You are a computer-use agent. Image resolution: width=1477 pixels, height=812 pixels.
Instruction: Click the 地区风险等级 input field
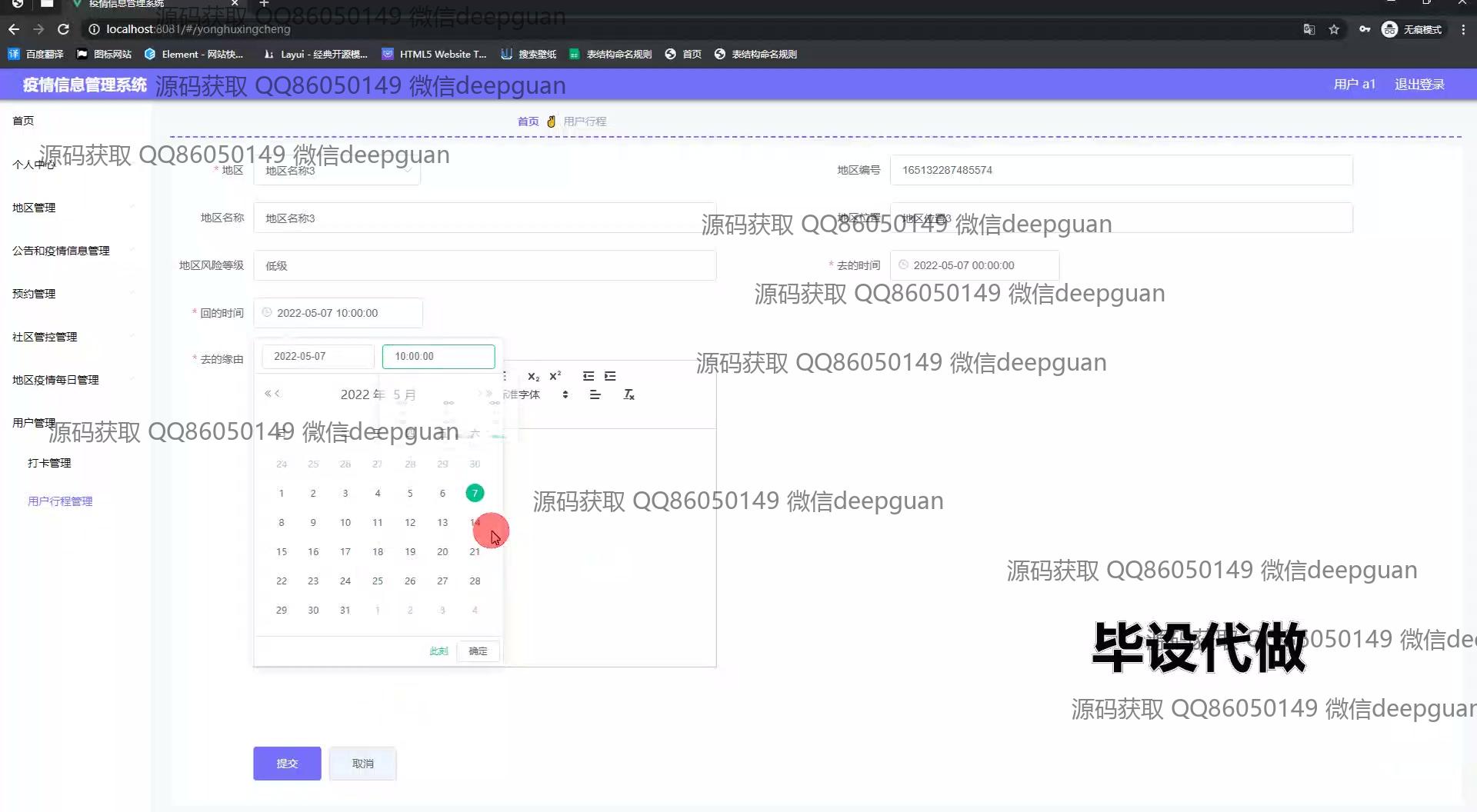click(x=485, y=265)
